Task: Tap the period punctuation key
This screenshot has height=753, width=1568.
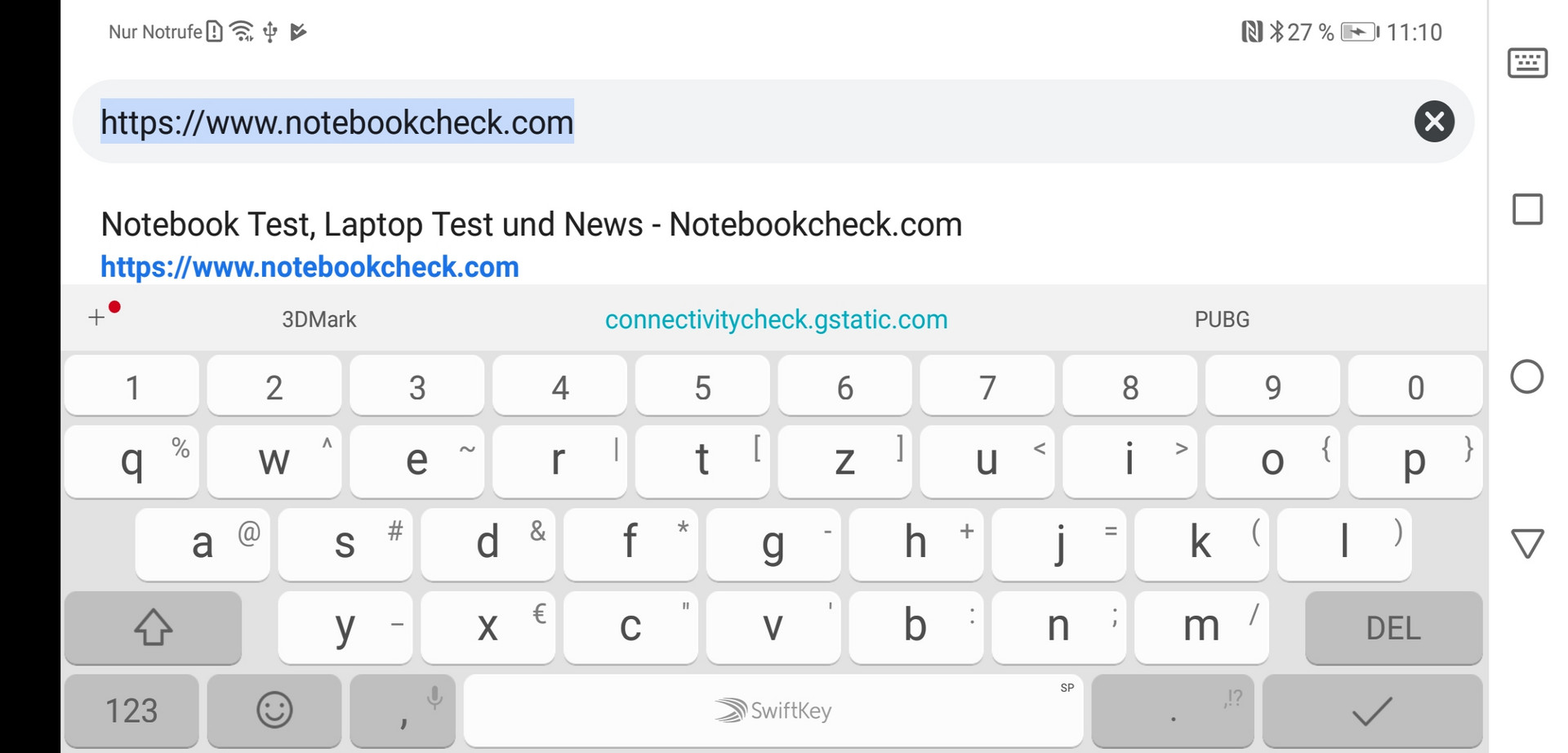Action: click(1173, 710)
